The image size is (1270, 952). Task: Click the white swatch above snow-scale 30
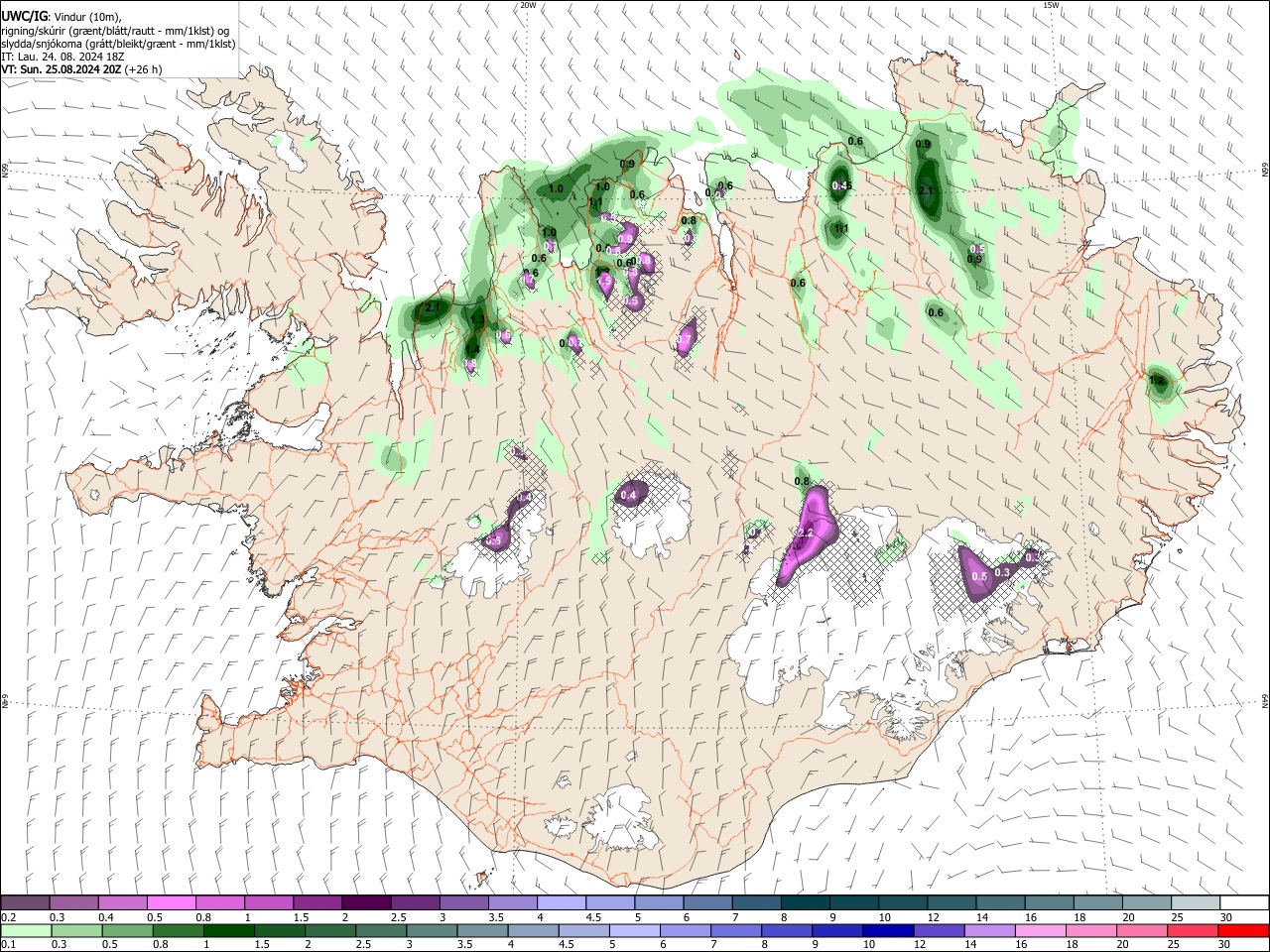point(1244,902)
